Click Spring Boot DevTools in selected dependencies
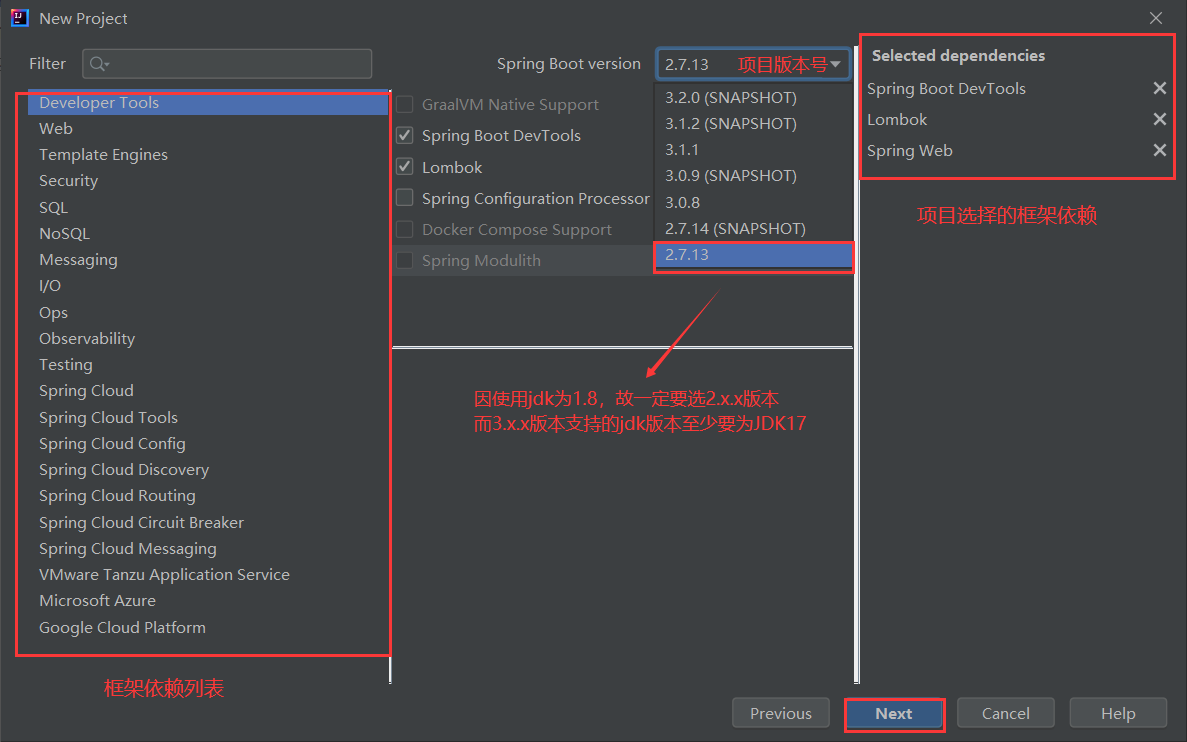1187x742 pixels. 946,89
